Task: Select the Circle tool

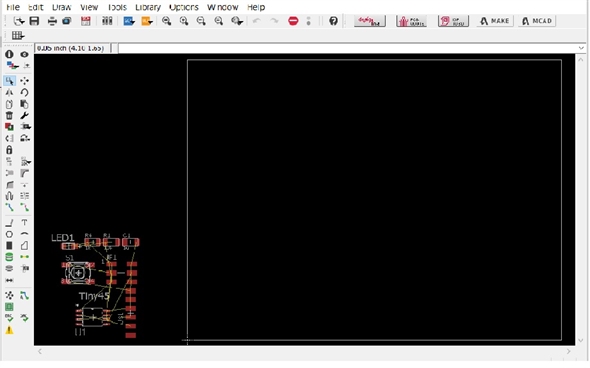Action: coord(9,234)
